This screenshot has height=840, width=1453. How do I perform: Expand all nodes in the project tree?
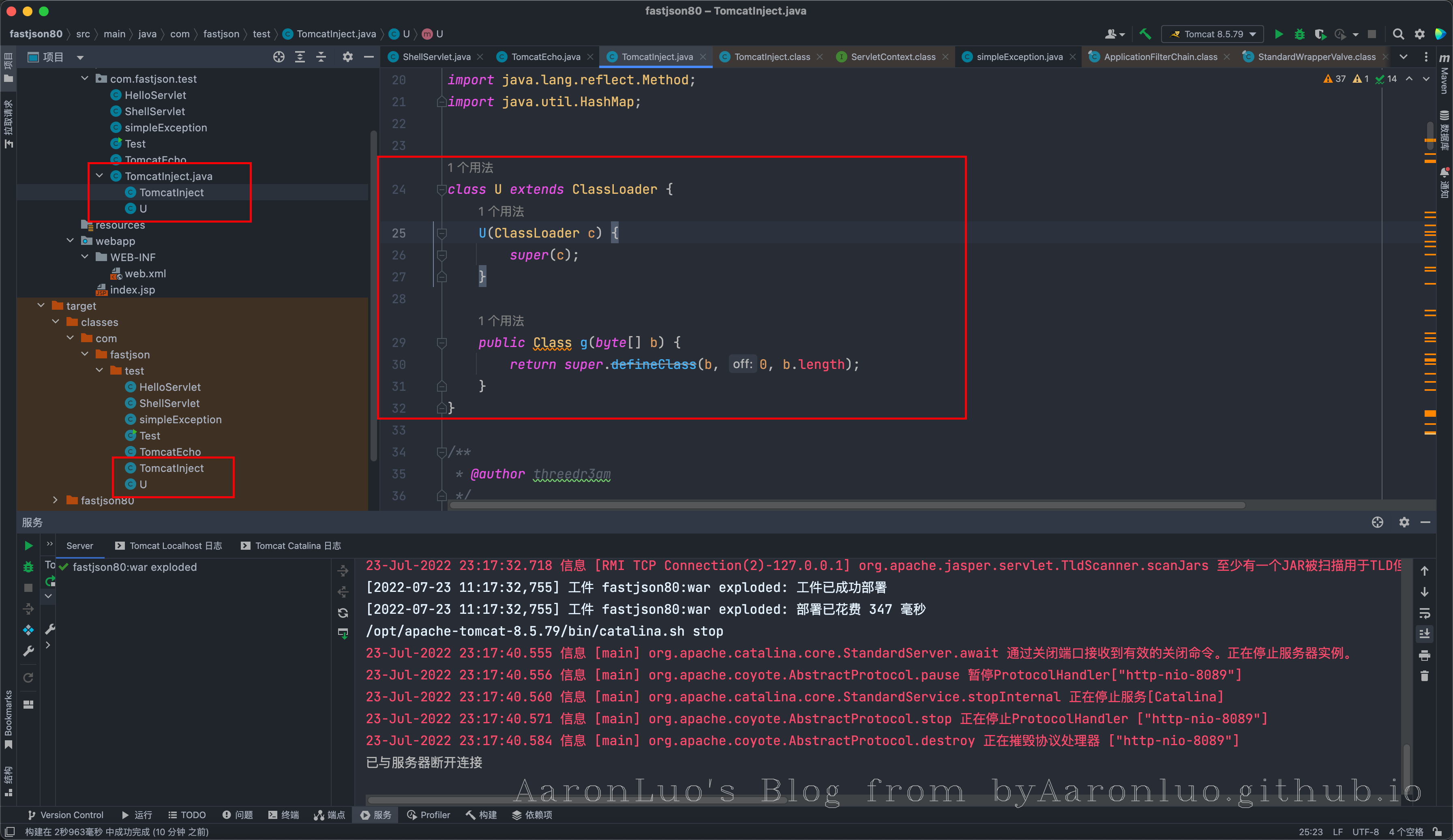click(x=300, y=56)
